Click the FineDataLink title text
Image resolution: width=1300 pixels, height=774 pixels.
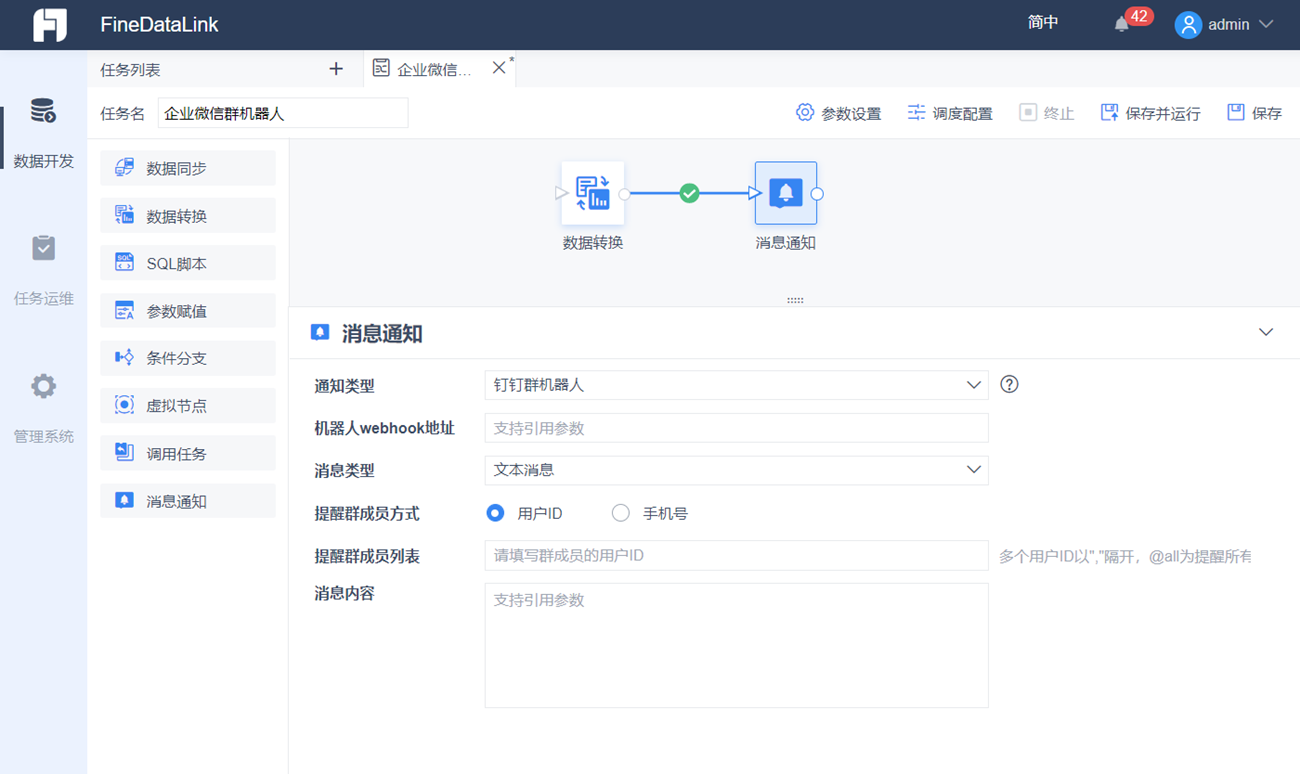(x=160, y=25)
